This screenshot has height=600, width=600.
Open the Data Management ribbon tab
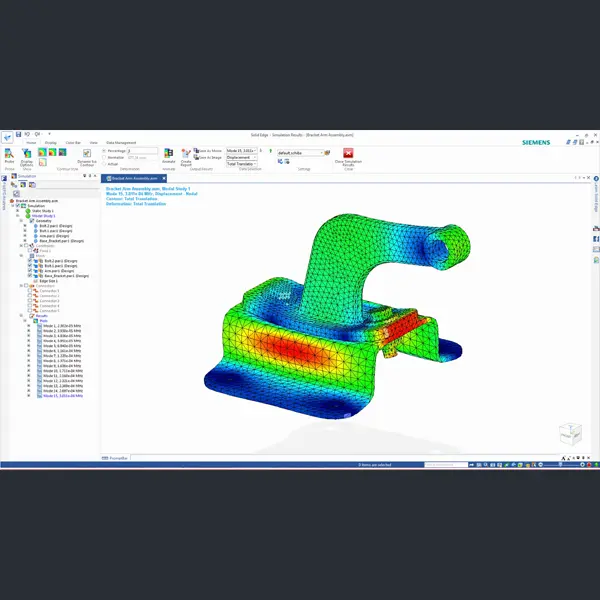[x=121, y=143]
